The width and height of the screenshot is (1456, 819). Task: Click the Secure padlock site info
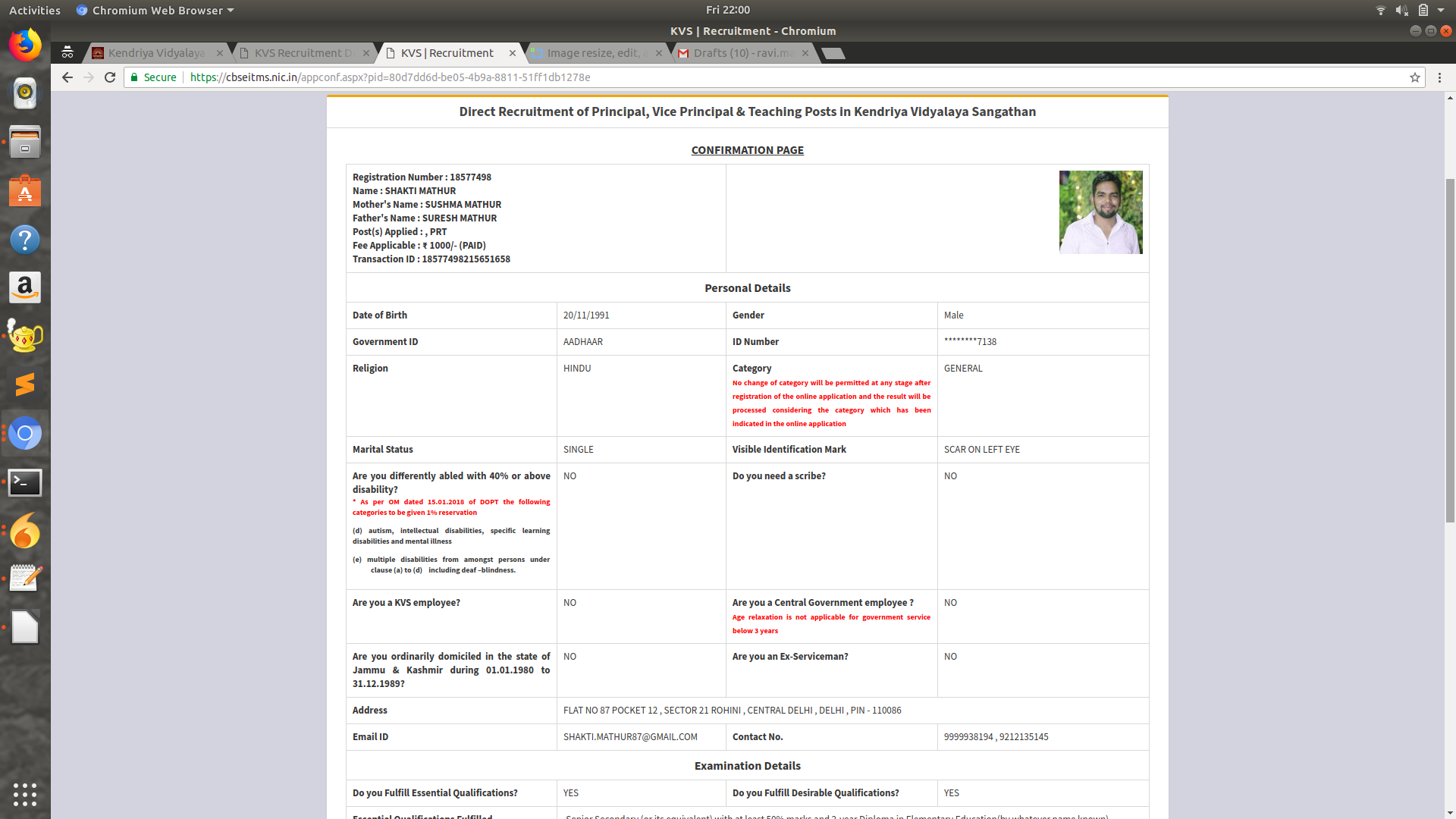[x=153, y=77]
